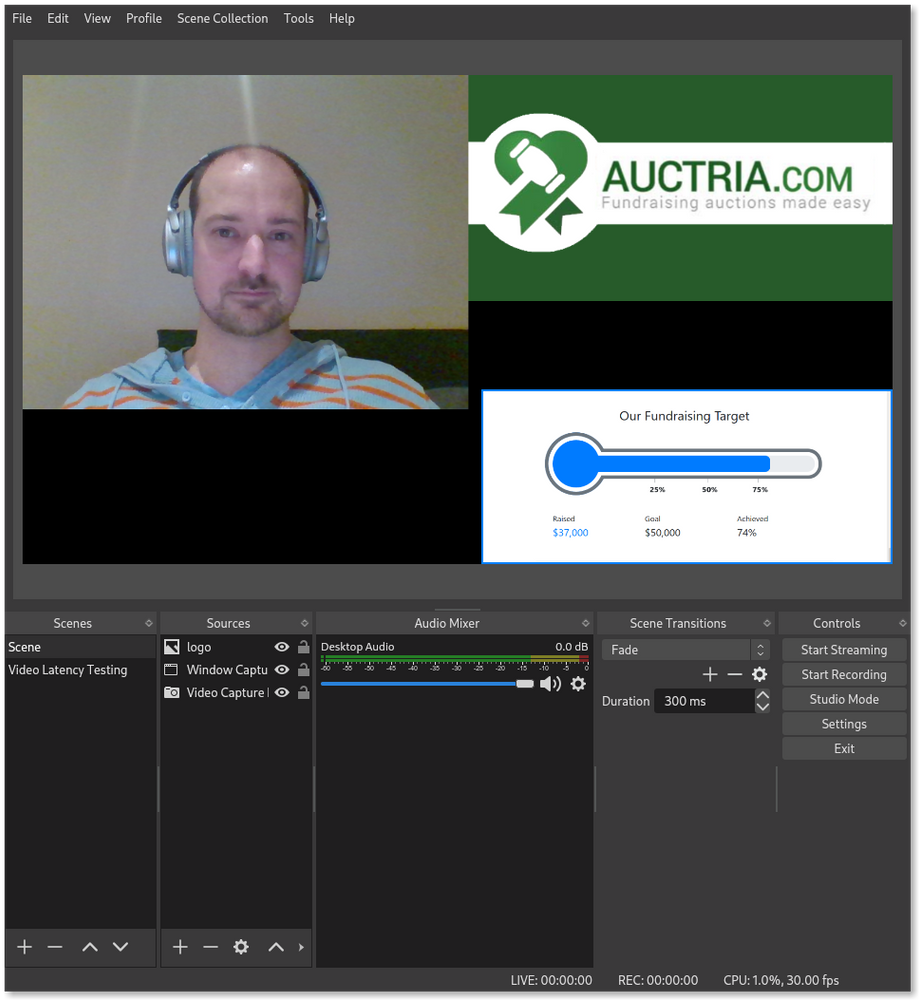Add a new scene with plus icon
Screen dimensions: 919x1000
25,947
